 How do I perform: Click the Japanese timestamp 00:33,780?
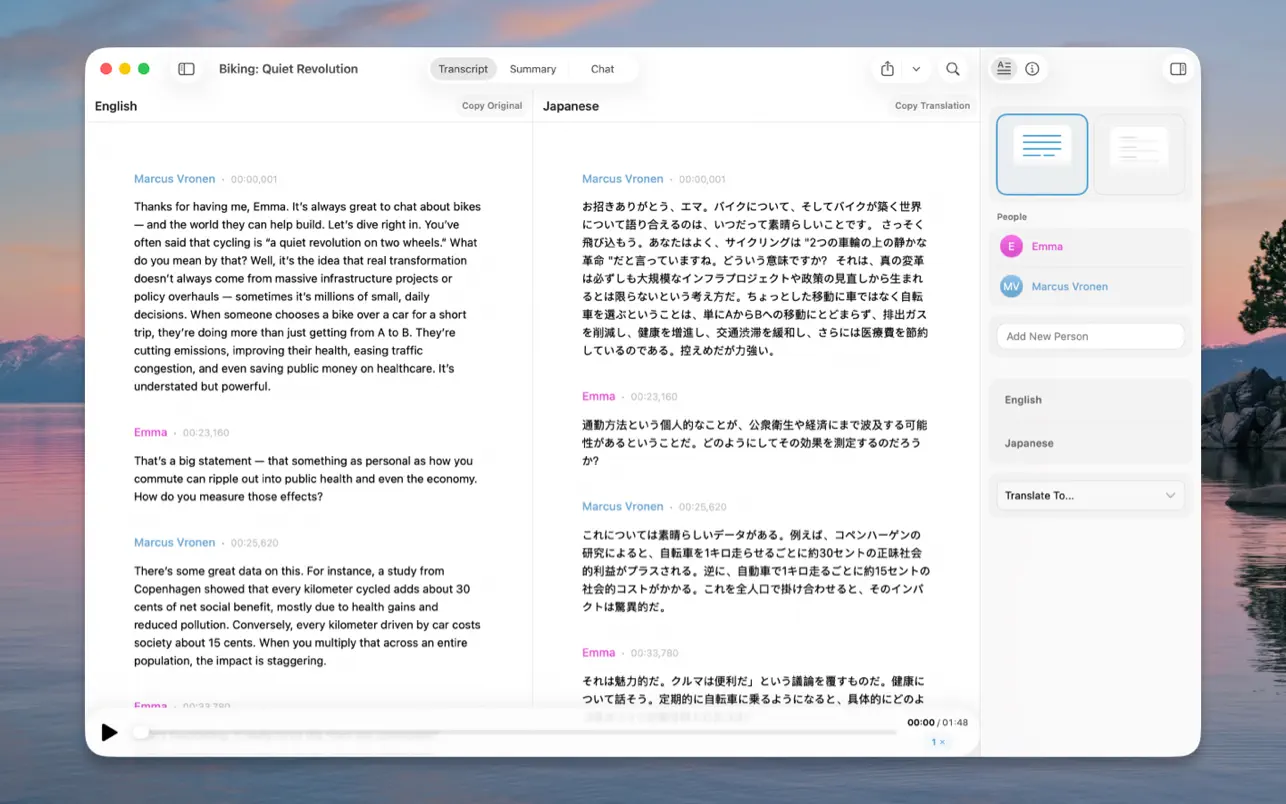tap(654, 653)
